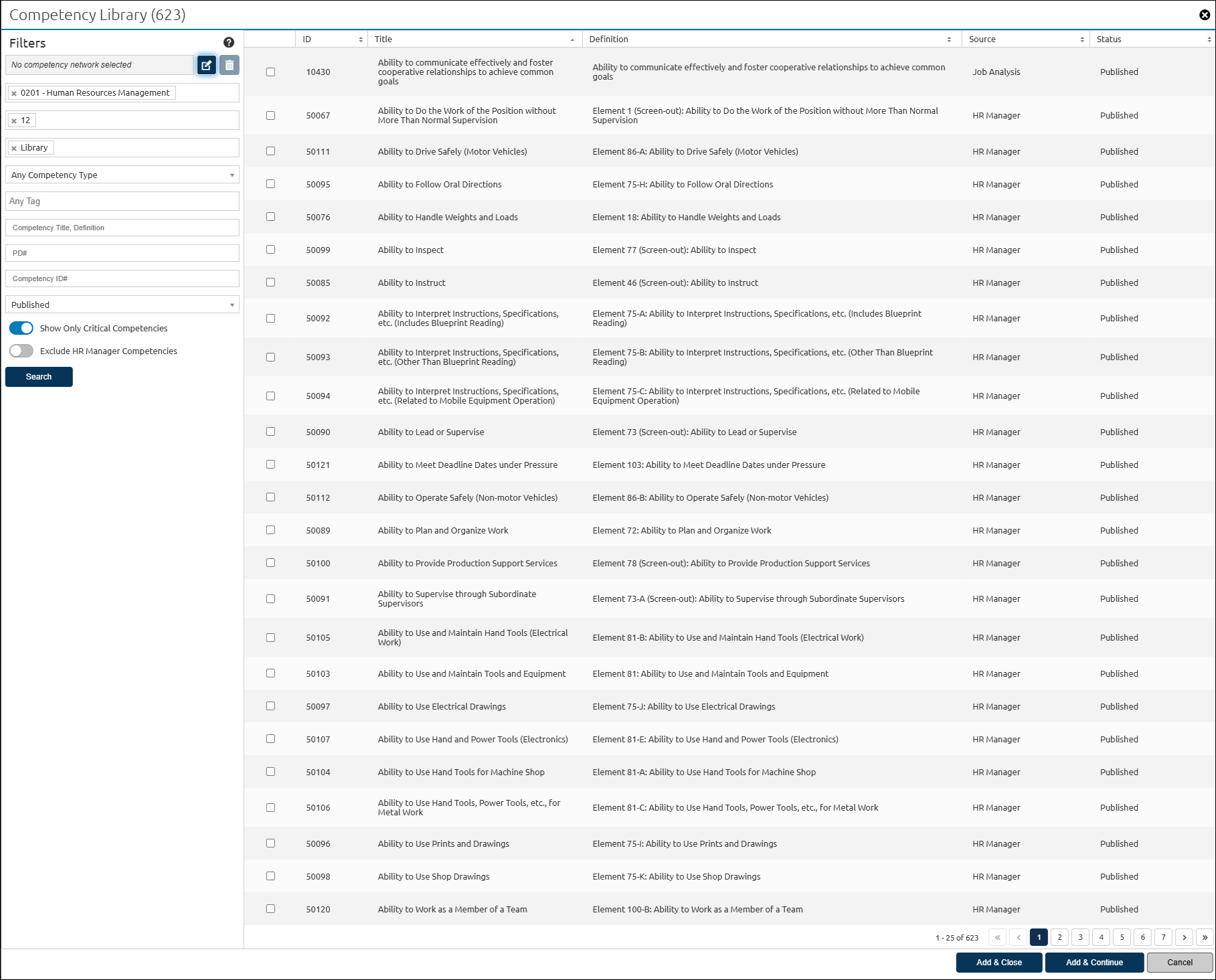The image size is (1216, 980).
Task: Jump to page 4 of results
Action: [1101, 937]
